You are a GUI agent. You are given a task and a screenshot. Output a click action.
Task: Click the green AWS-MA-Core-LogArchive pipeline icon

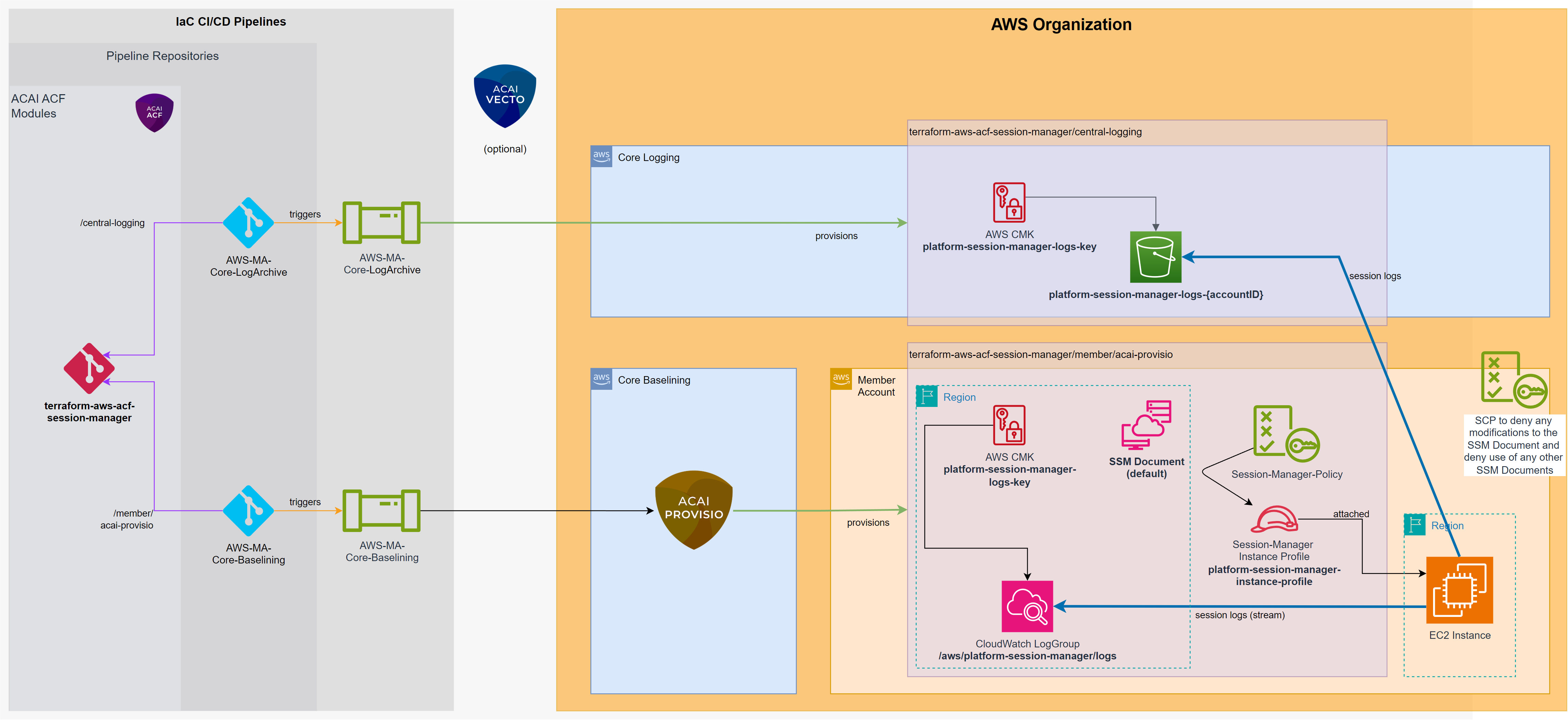click(381, 223)
